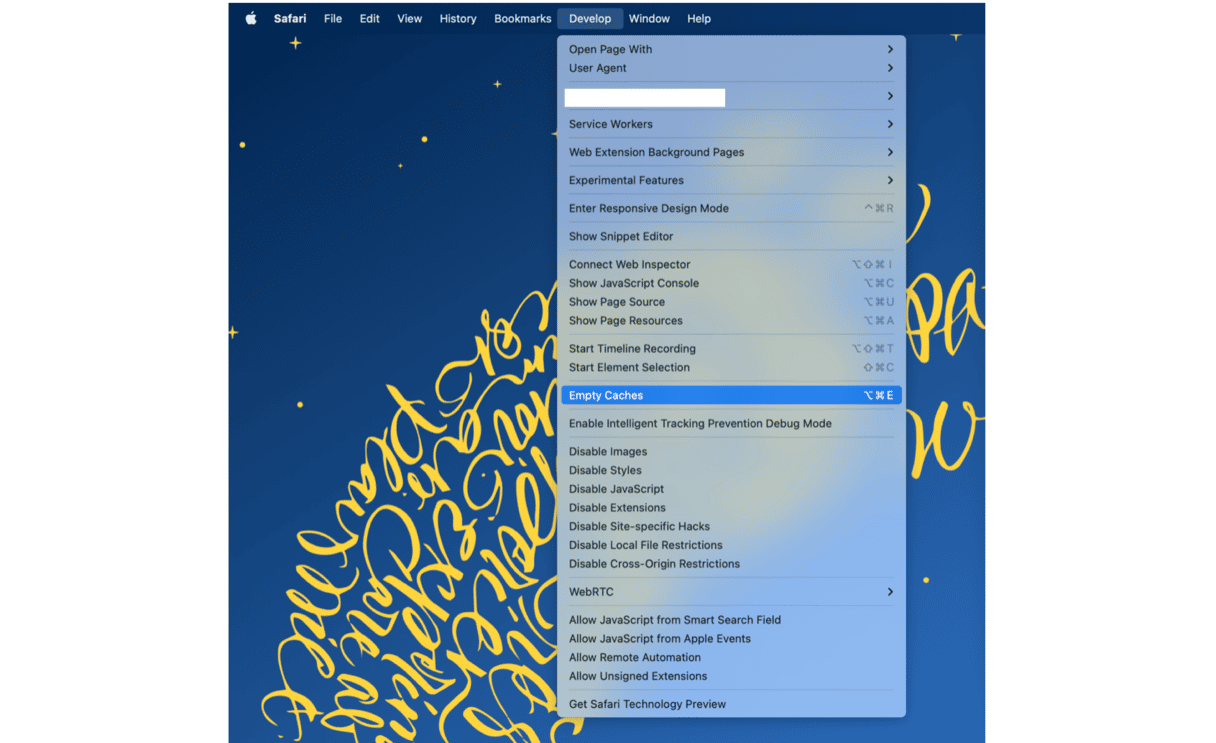
Task: Select Show Page Resources
Action: coord(731,321)
